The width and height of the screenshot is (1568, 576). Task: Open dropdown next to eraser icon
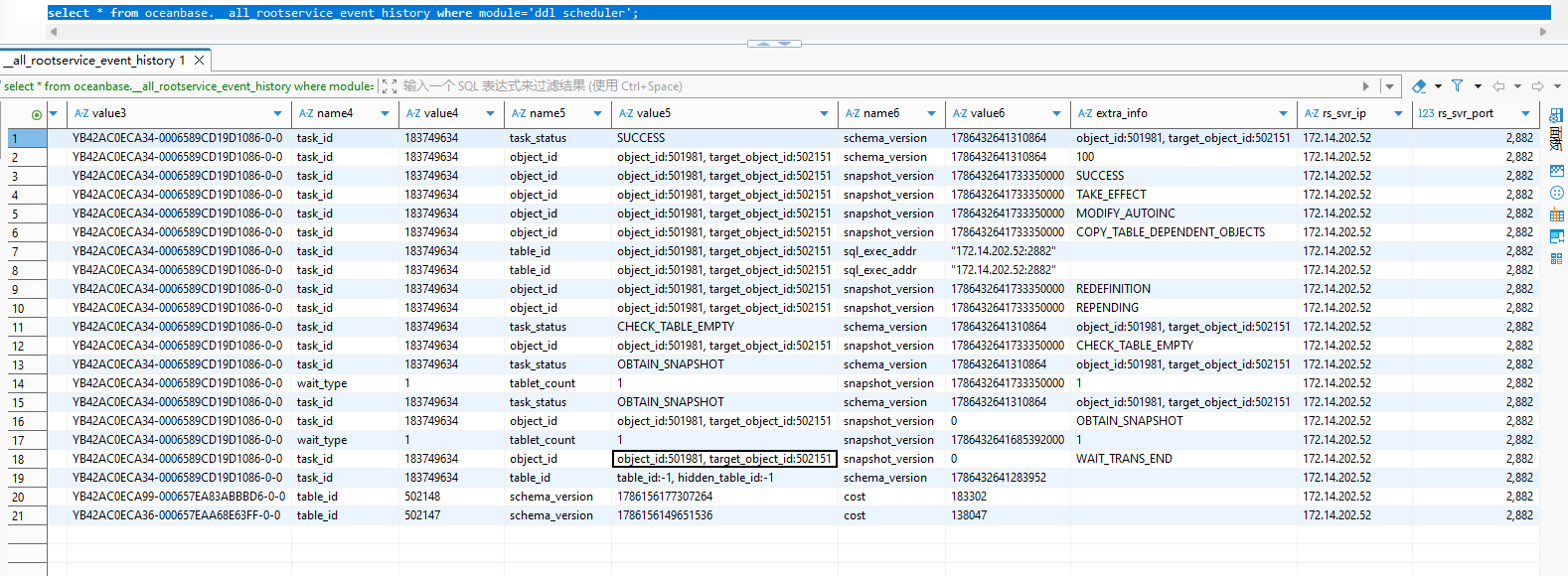(1438, 86)
